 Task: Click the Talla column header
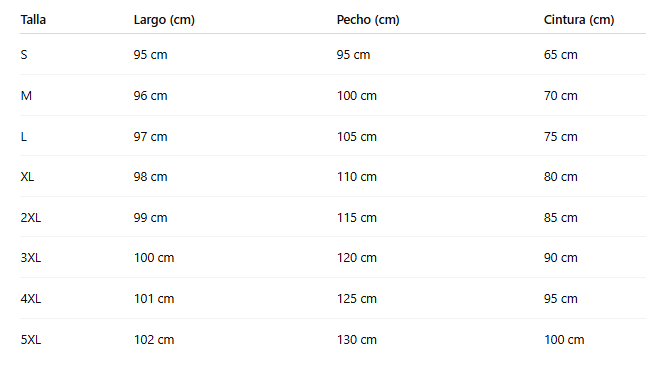click(33, 20)
